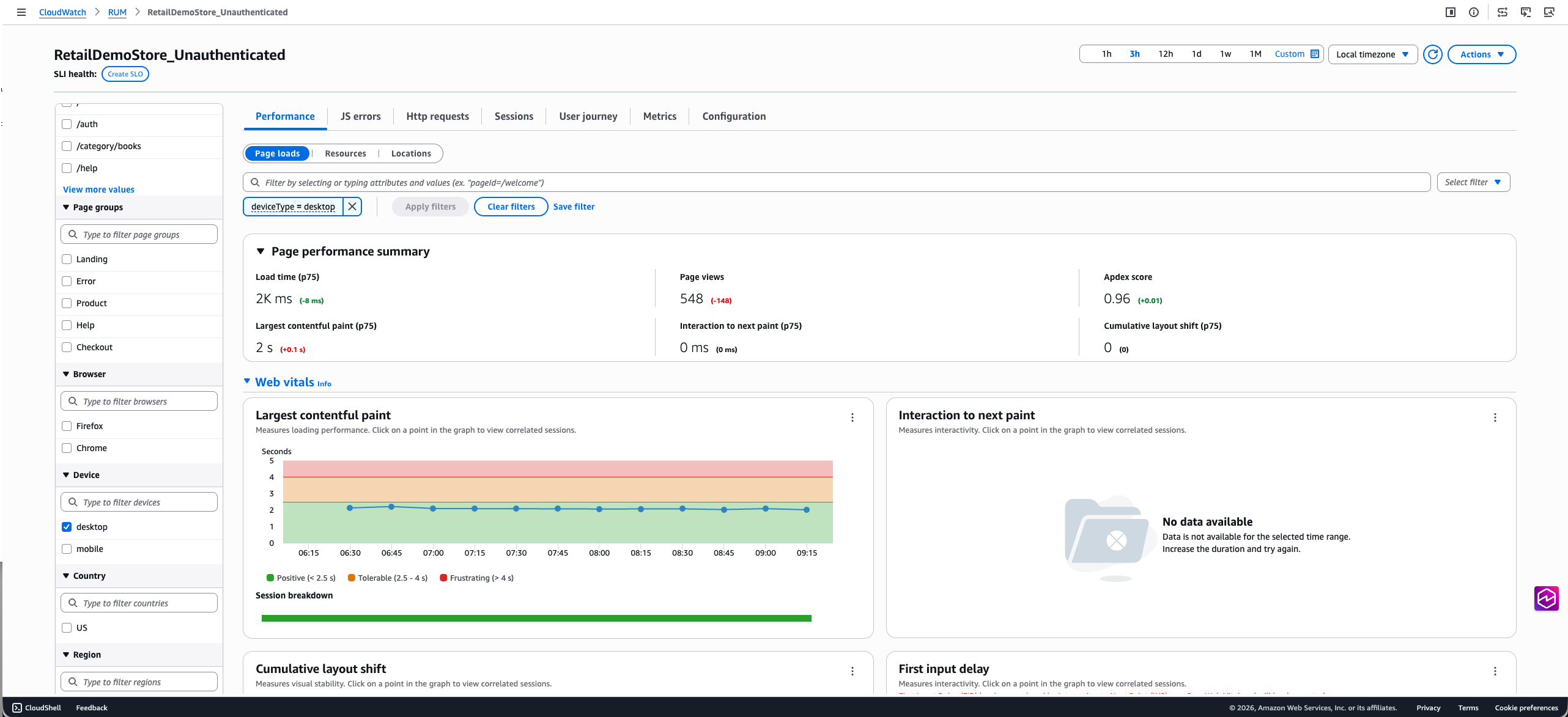Viewport: 1568px width, 717px height.
Task: Switch to the Locations sub-tab
Action: pos(411,153)
